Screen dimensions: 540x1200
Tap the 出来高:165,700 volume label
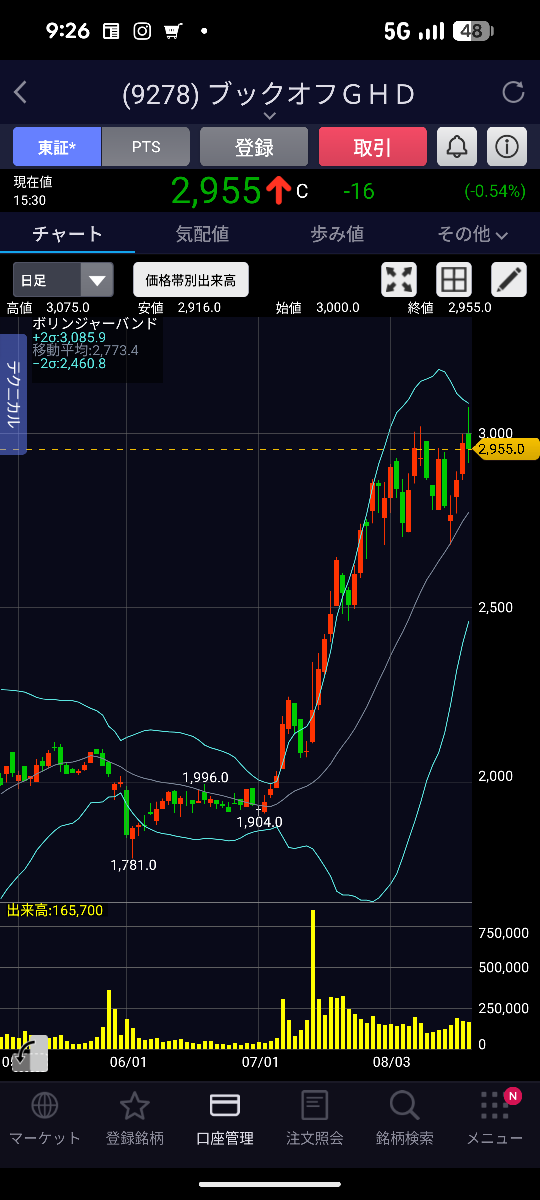pos(55,910)
